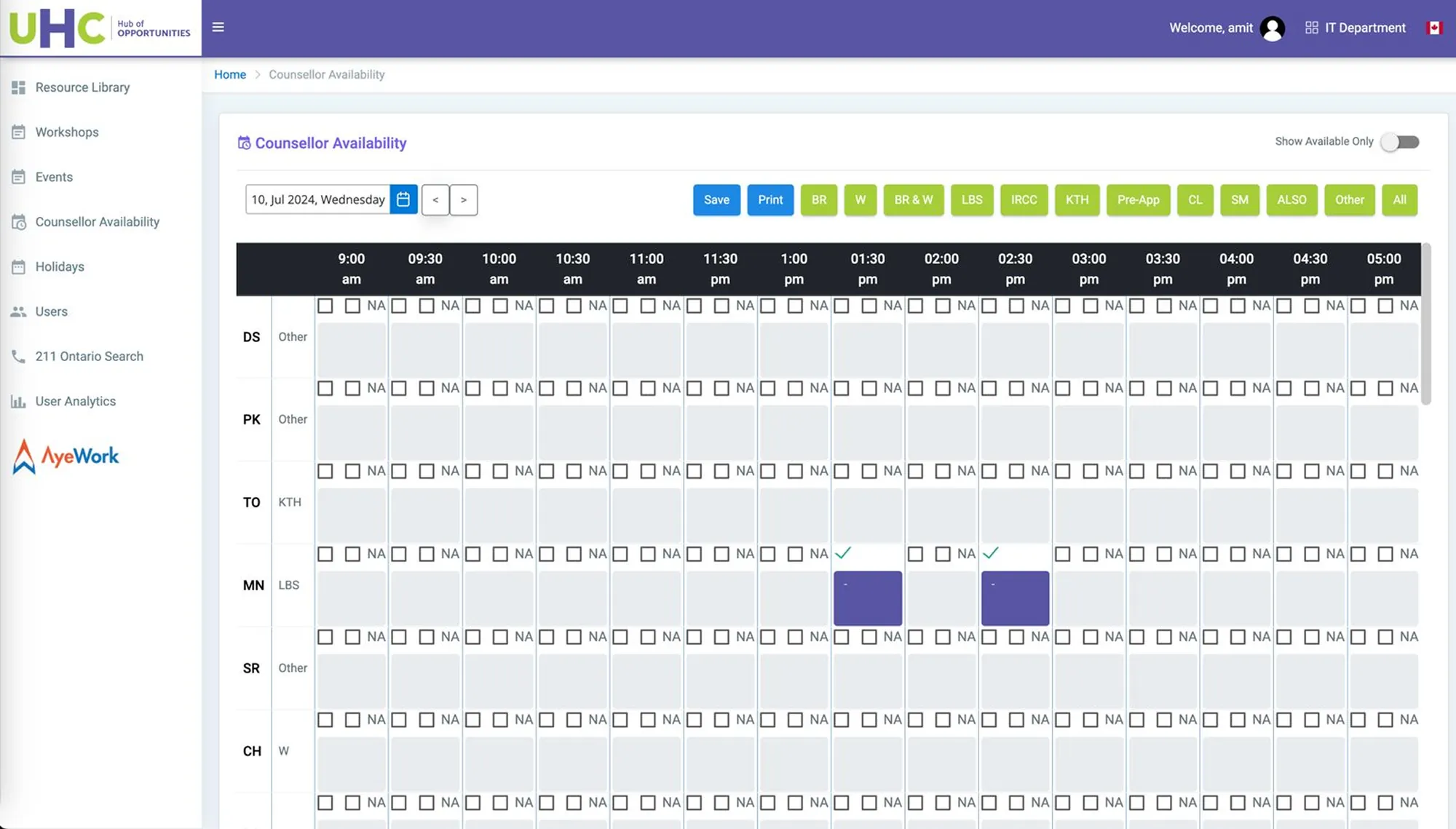The width and height of the screenshot is (1456, 829).
Task: Check DS's first checkbox at 9:00 am
Action: pos(325,306)
